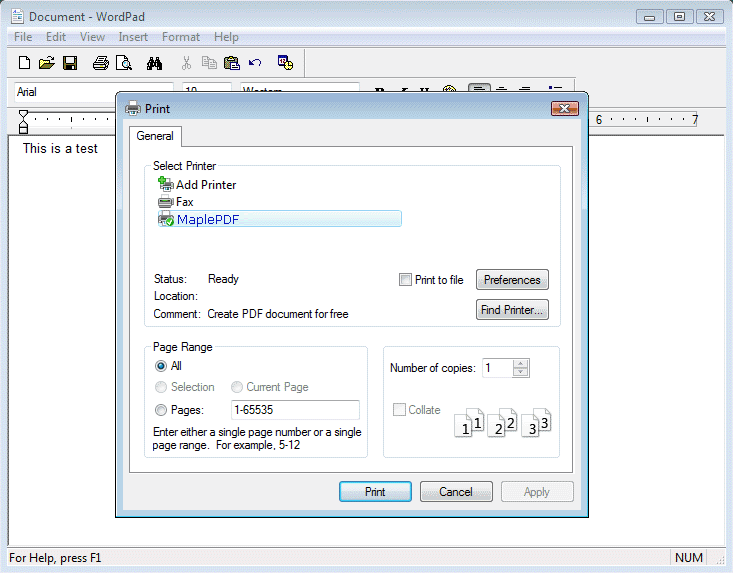733x573 pixels.
Task: Open the File menu
Action: tap(23, 37)
